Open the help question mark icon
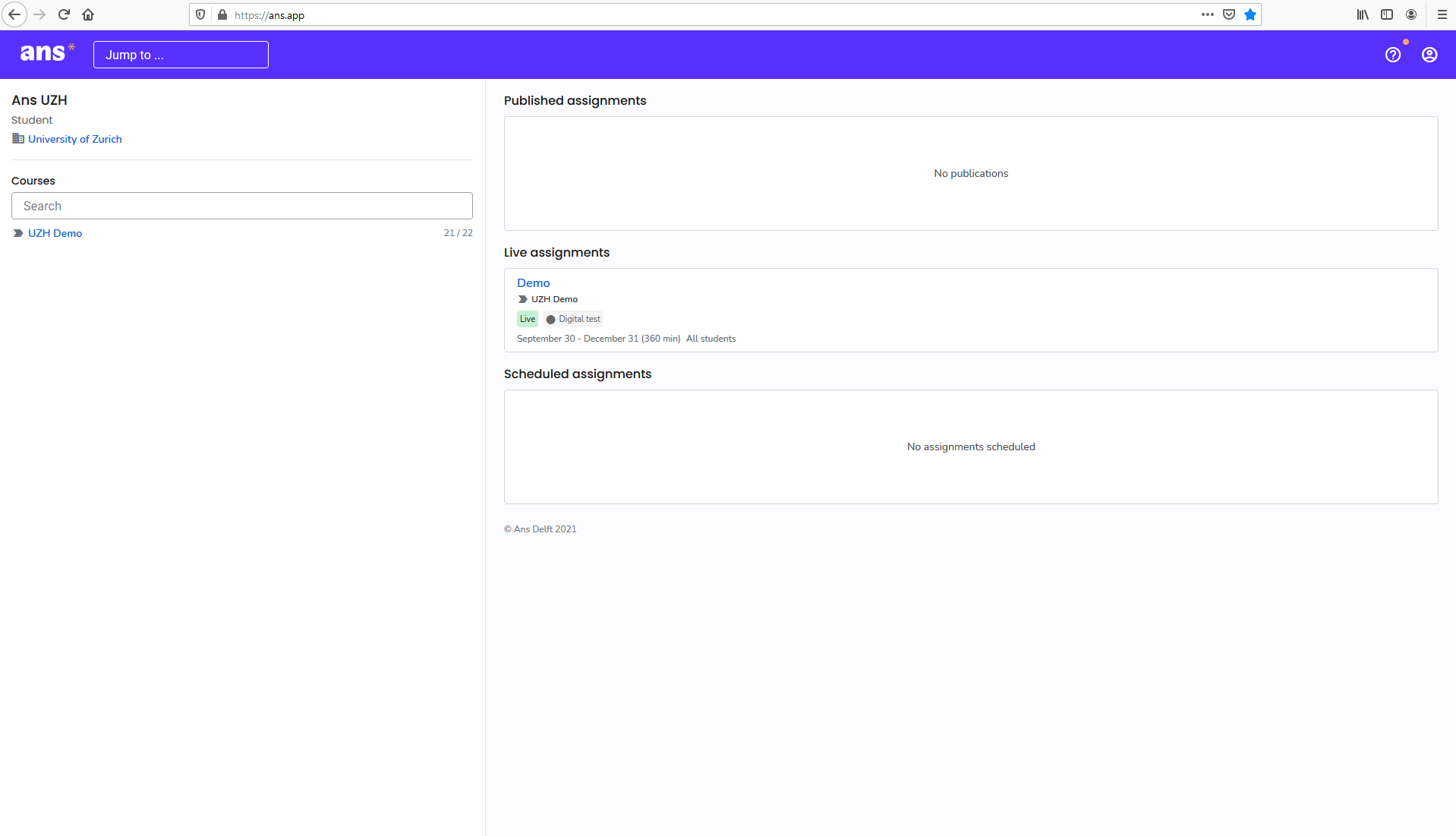Screen dimensions: 1456x836 (x=1392, y=55)
